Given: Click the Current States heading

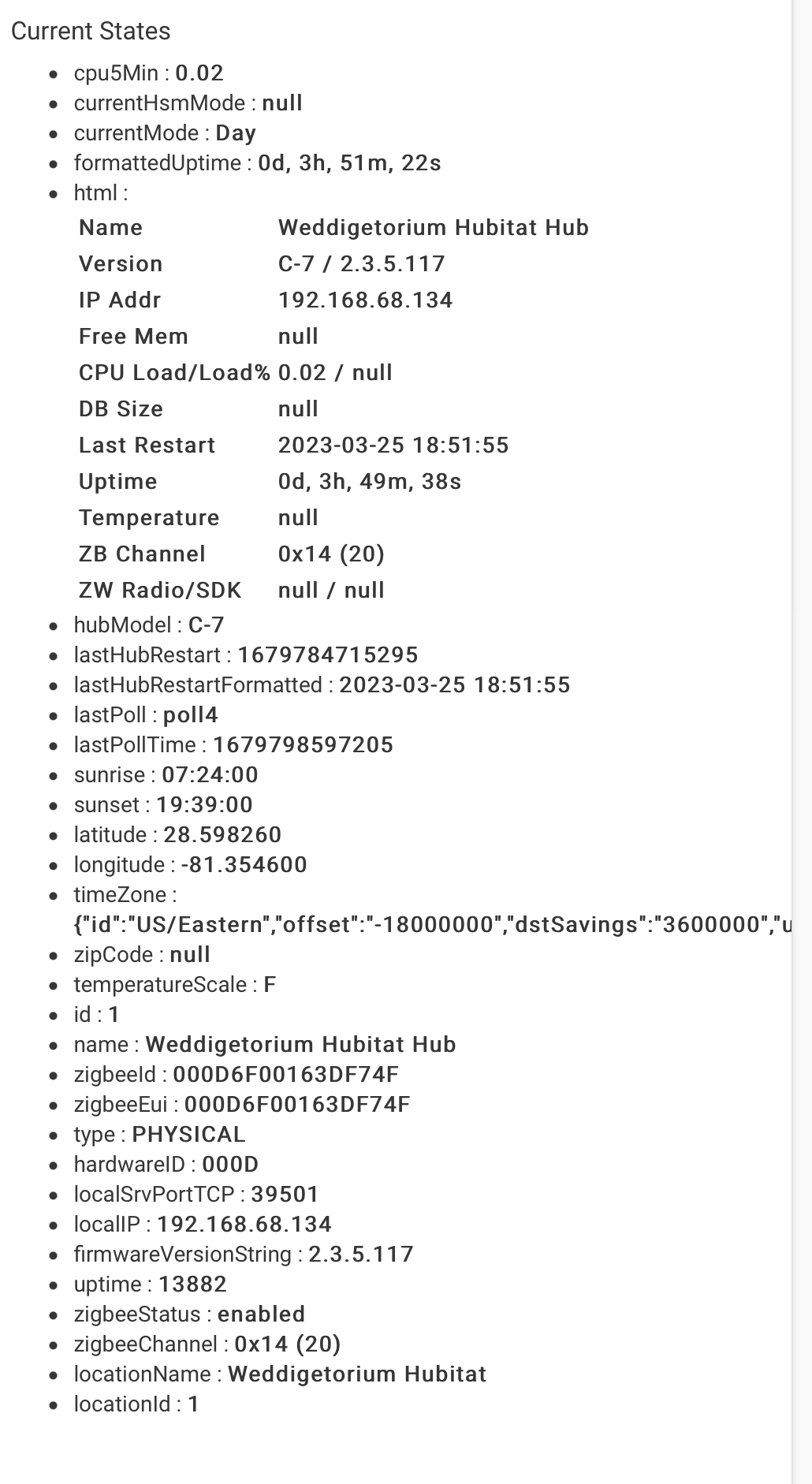Looking at the screenshot, I should pos(91,31).
